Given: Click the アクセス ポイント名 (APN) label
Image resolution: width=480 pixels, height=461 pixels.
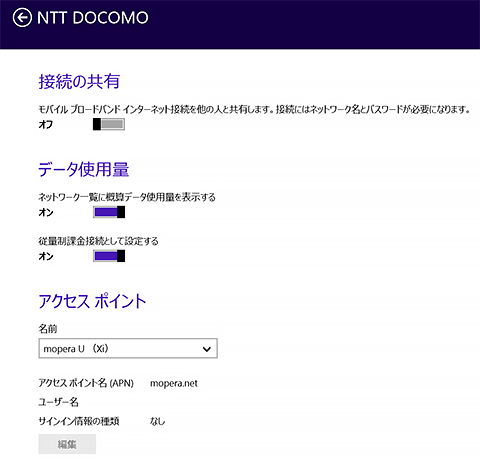Looking at the screenshot, I should pyautogui.click(x=86, y=383).
